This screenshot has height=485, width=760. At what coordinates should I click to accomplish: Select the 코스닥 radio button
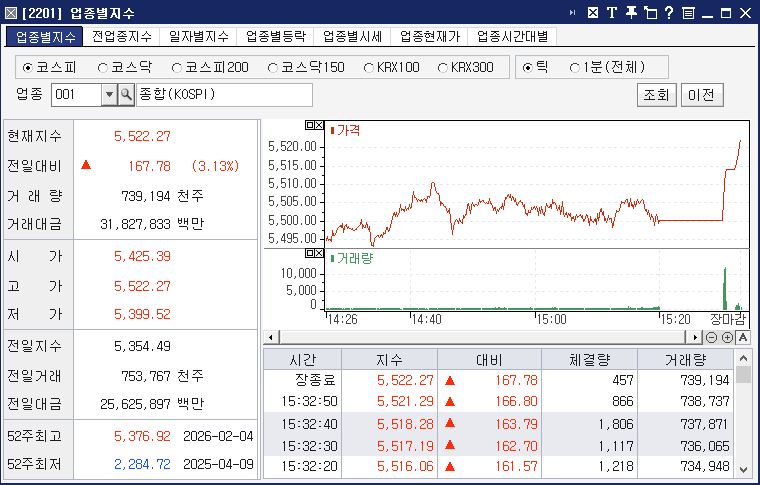pos(104,68)
